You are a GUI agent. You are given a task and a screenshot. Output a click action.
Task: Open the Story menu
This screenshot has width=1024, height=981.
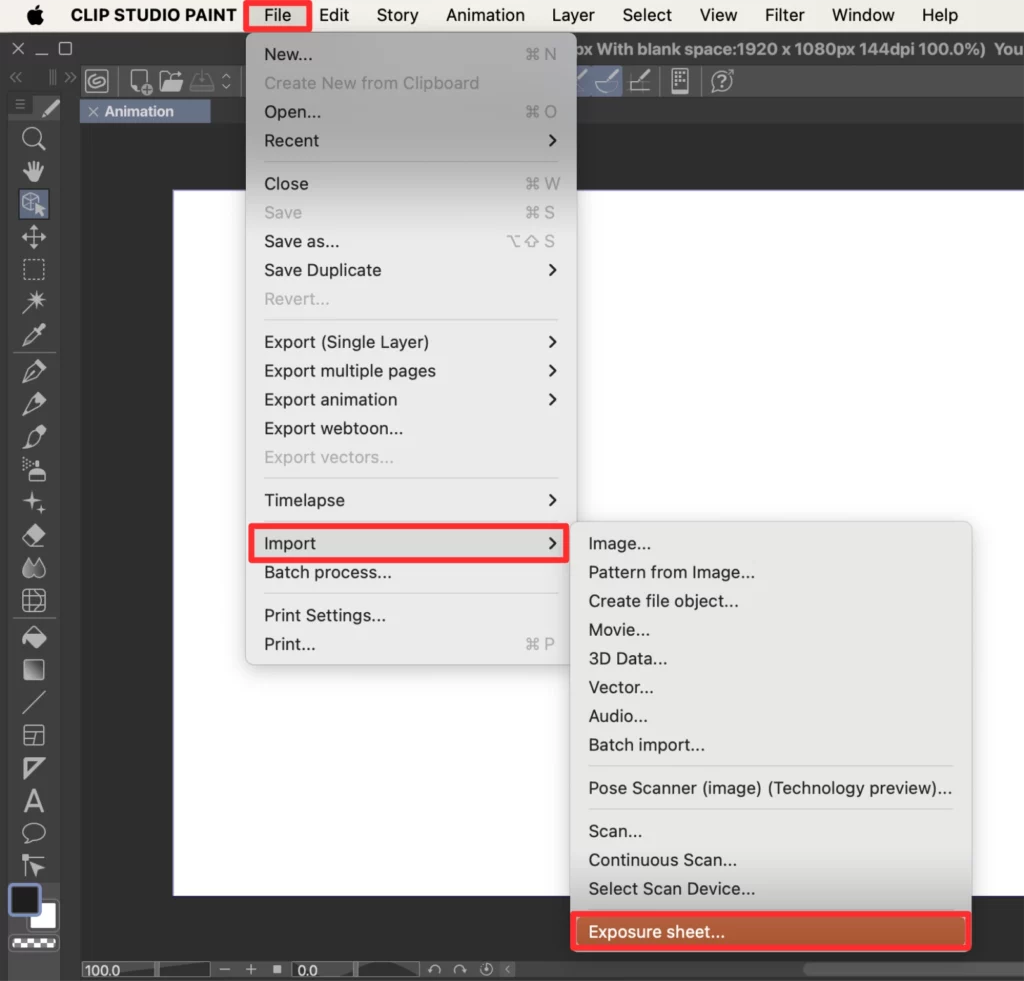click(x=397, y=15)
